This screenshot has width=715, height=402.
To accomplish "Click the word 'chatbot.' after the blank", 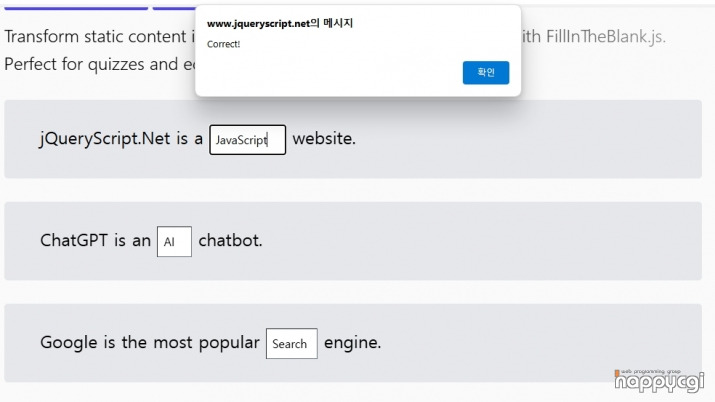I will [230, 240].
